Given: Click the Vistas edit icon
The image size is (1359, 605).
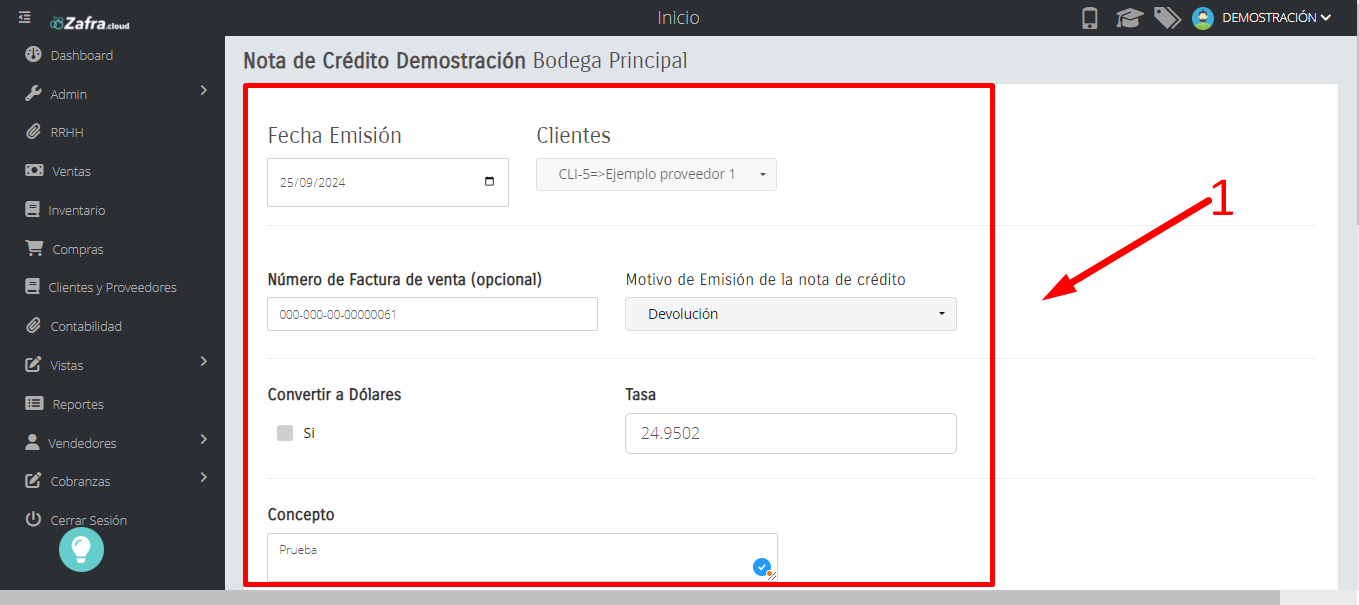Looking at the screenshot, I should click(x=33, y=365).
